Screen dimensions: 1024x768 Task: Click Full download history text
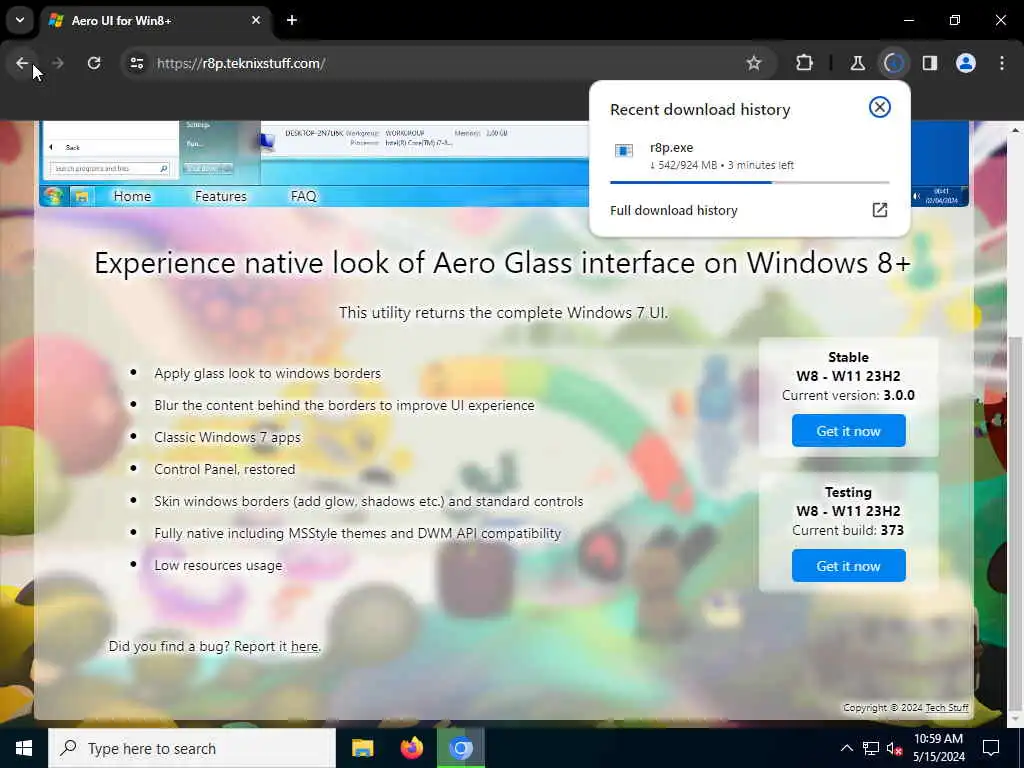coord(673,210)
